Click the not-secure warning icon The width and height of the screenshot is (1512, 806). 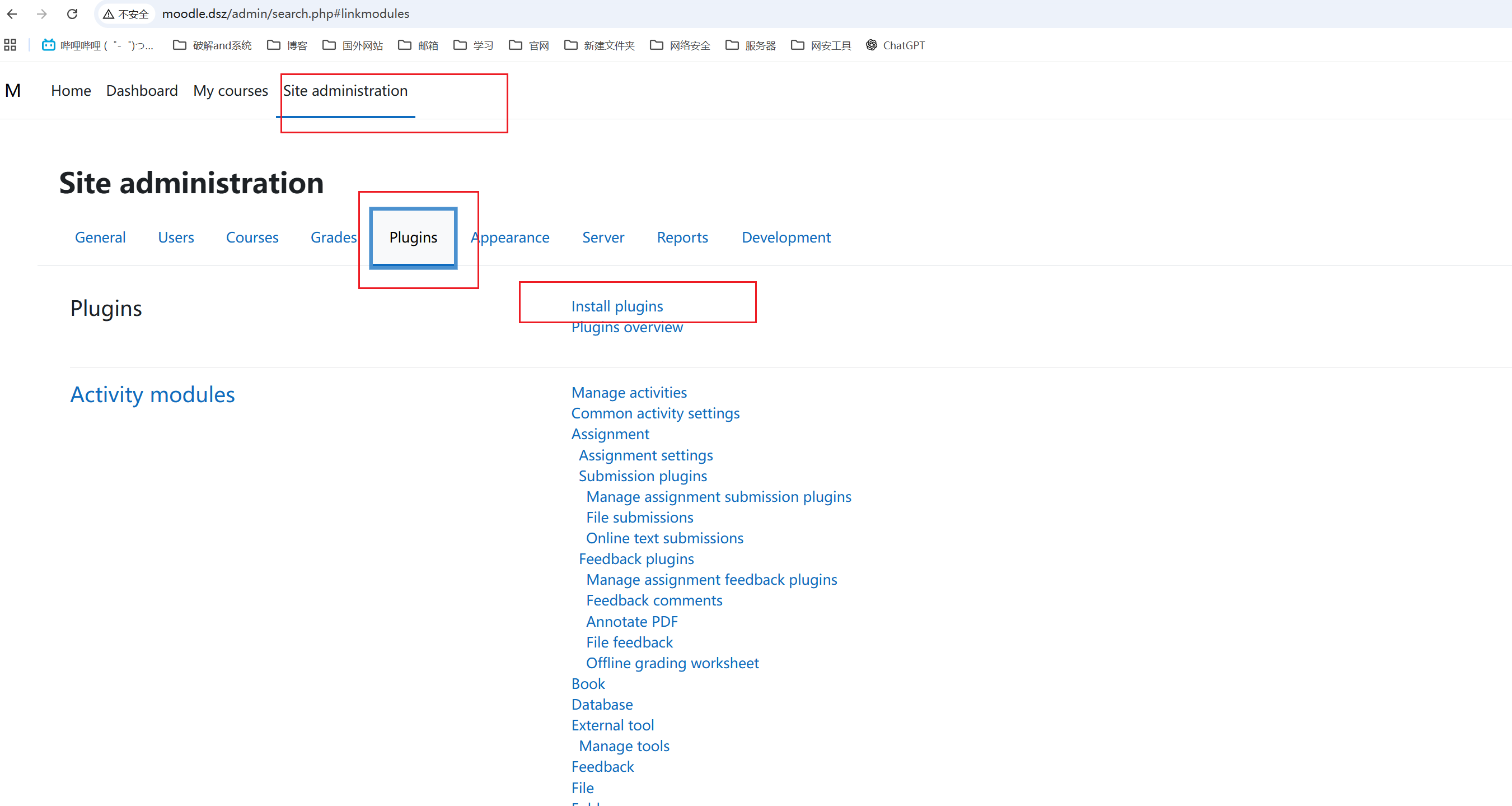(109, 14)
